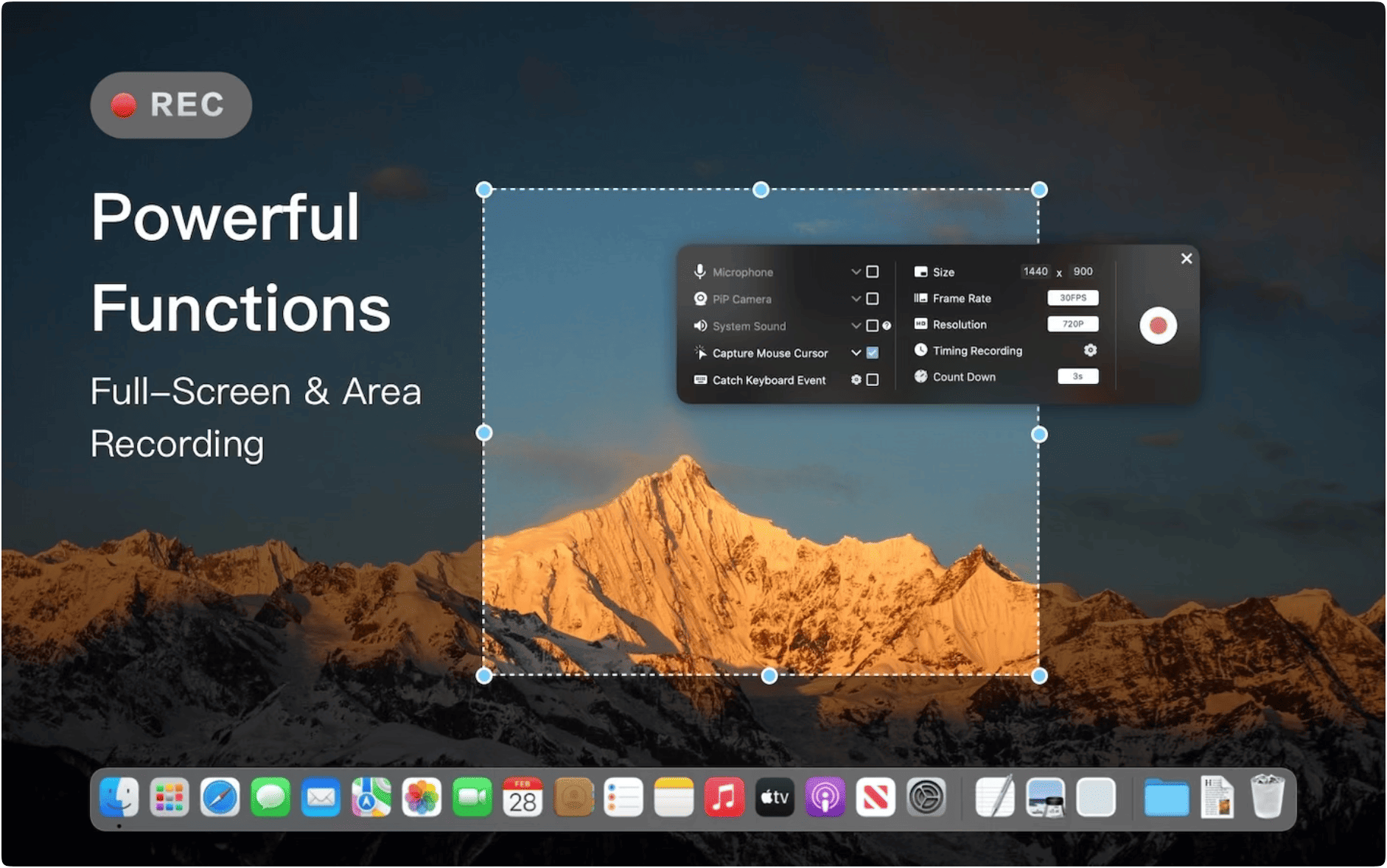The height and width of the screenshot is (868, 1387).
Task: Click the keyboard icon for Catch Keyboard Event
Action: tap(700, 379)
